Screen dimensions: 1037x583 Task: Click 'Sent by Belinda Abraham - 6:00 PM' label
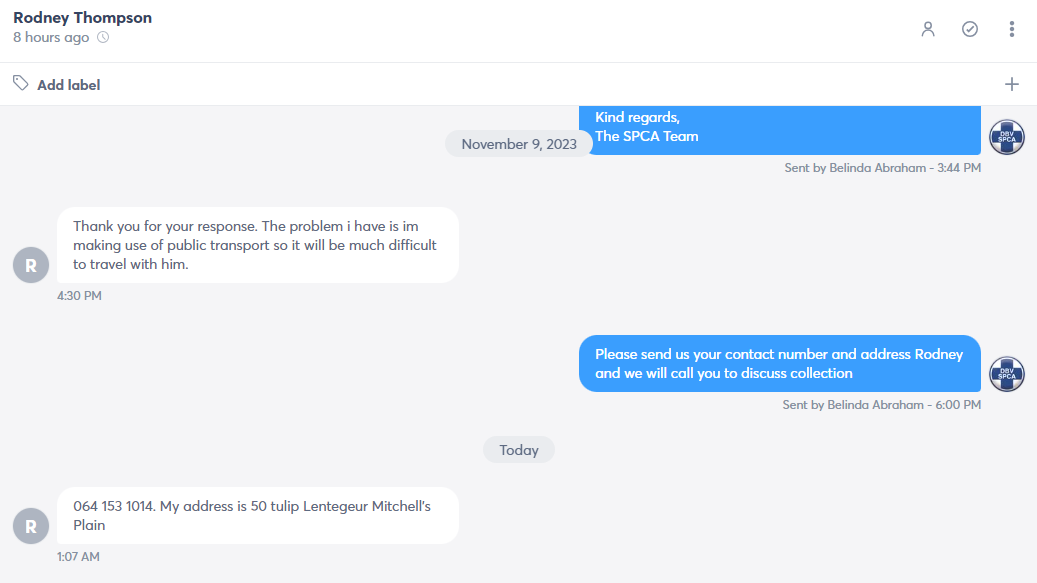[882, 405]
